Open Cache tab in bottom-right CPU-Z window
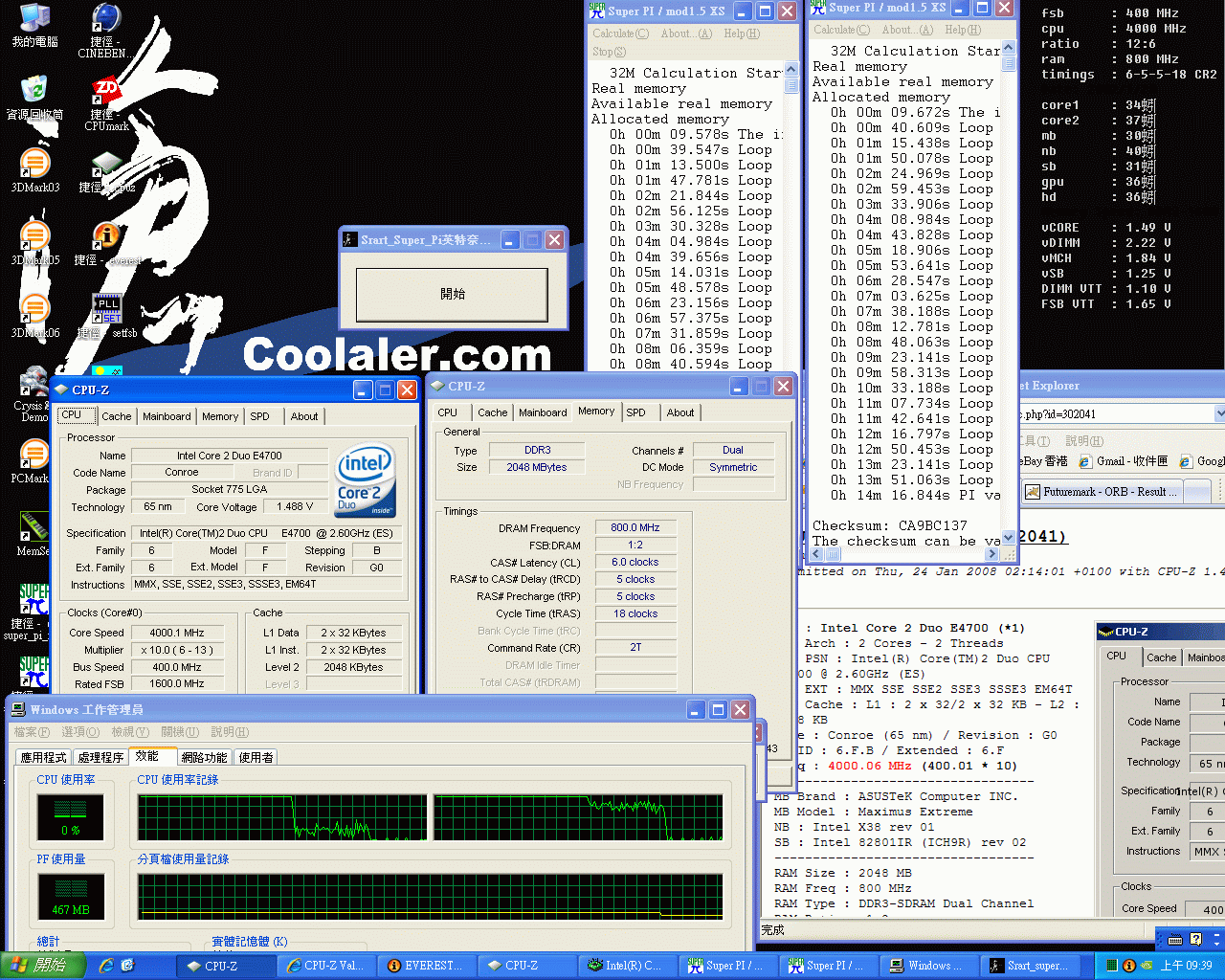The image size is (1225, 980). [x=1161, y=657]
